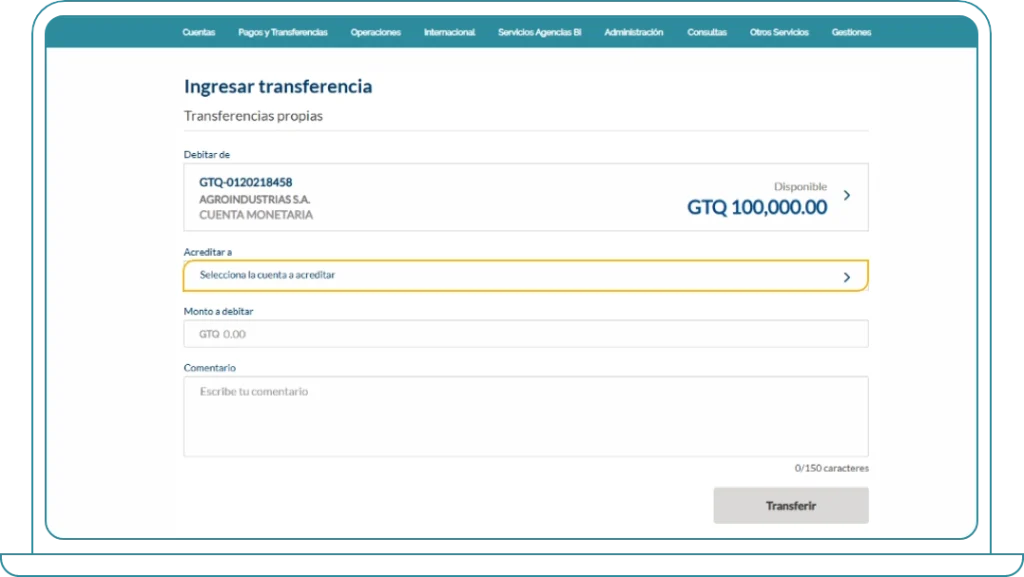Open the Selecciona la cuenta a acreditar dropdown

[500, 274]
